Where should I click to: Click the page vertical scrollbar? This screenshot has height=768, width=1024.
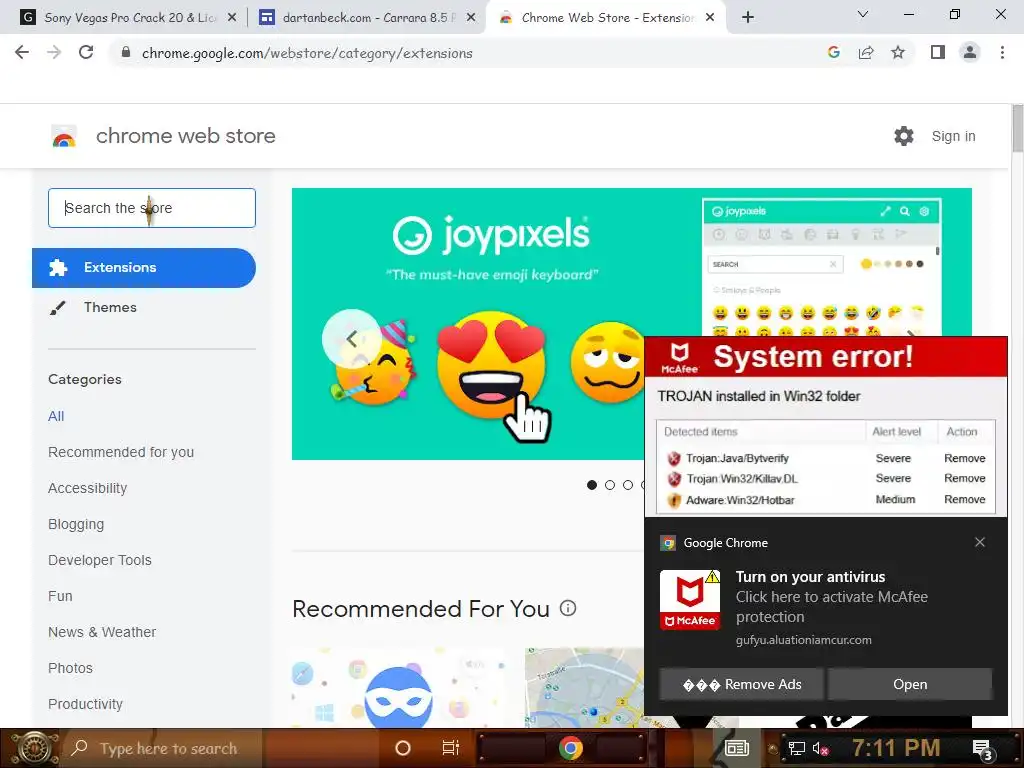pos(1017,128)
